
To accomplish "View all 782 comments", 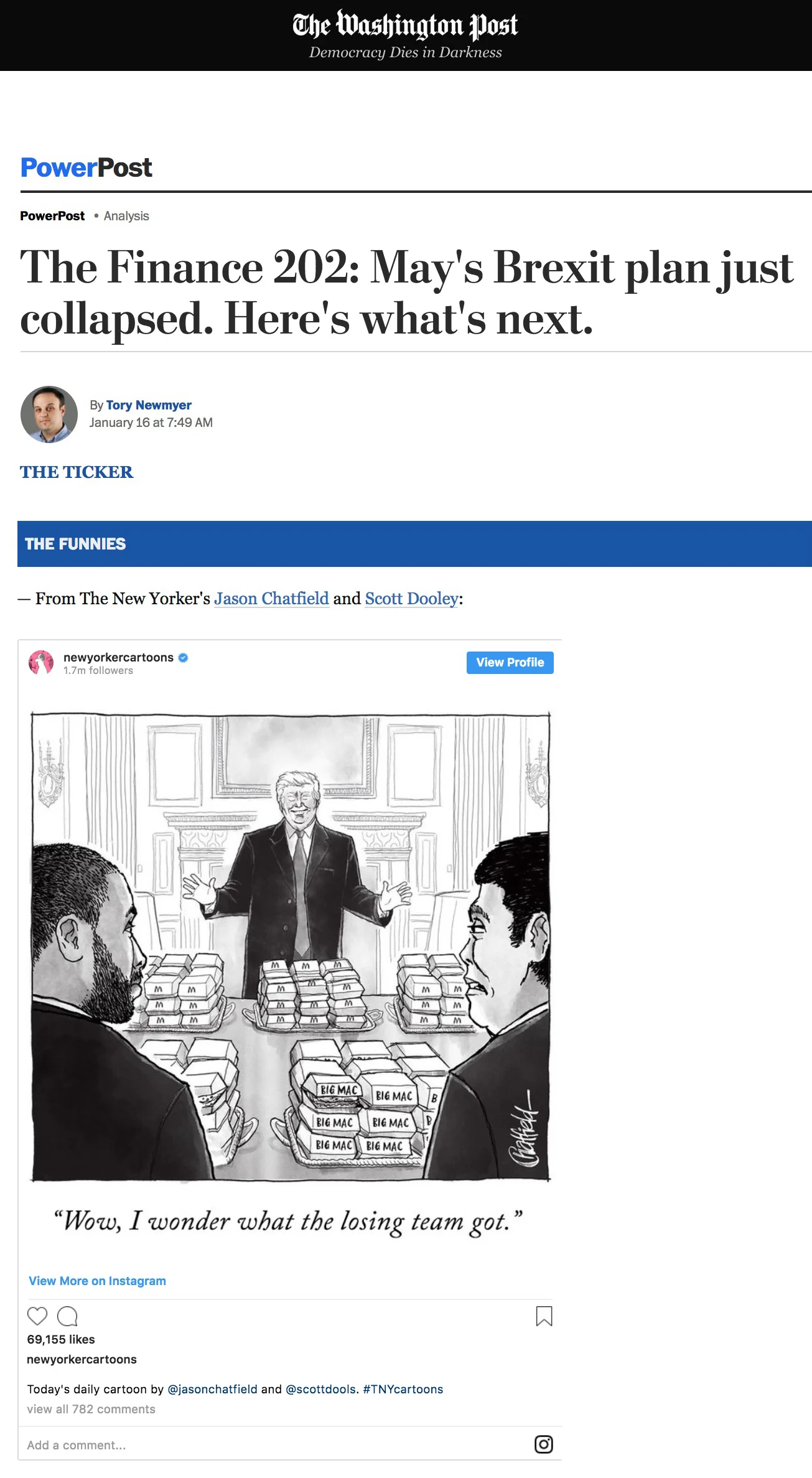I will click(x=91, y=1409).
